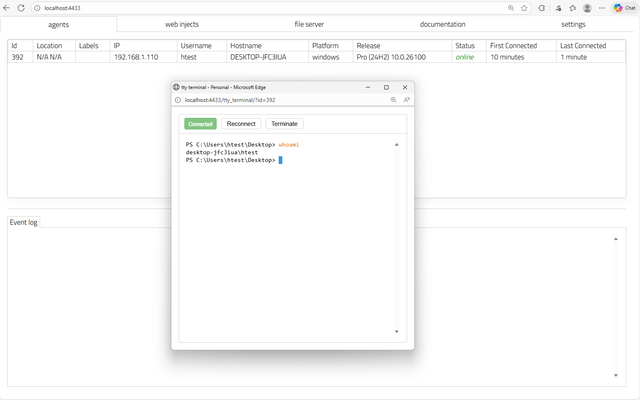Click terminal scroll down arrow

396,331
